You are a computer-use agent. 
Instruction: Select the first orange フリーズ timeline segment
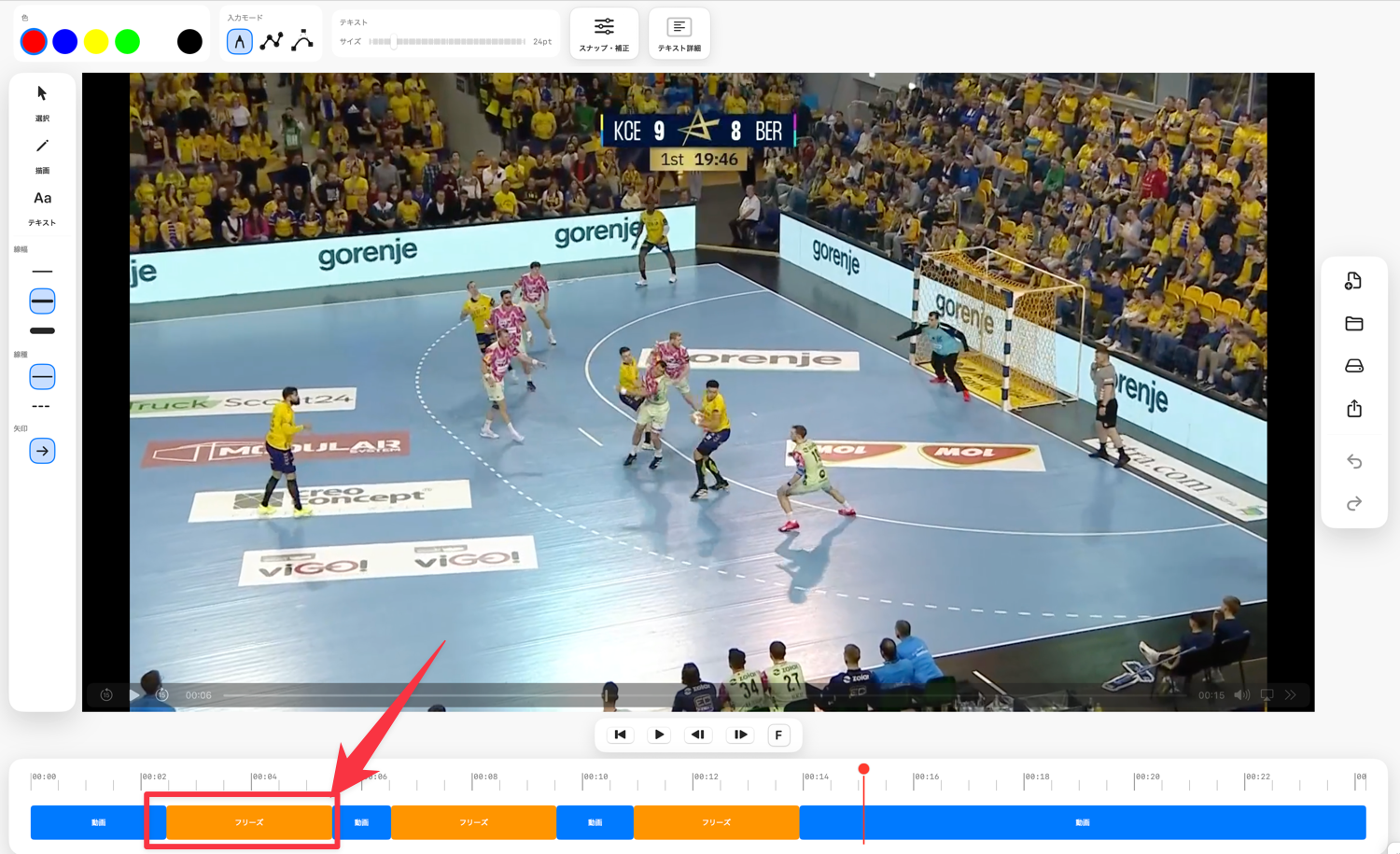249,822
